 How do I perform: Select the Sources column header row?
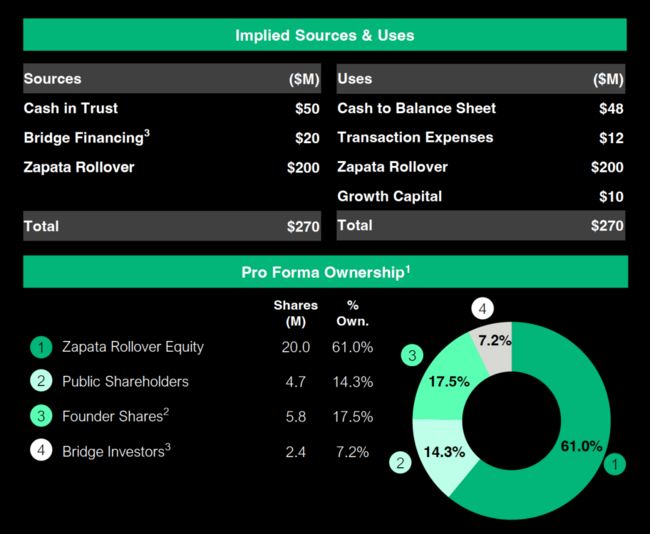tap(172, 78)
